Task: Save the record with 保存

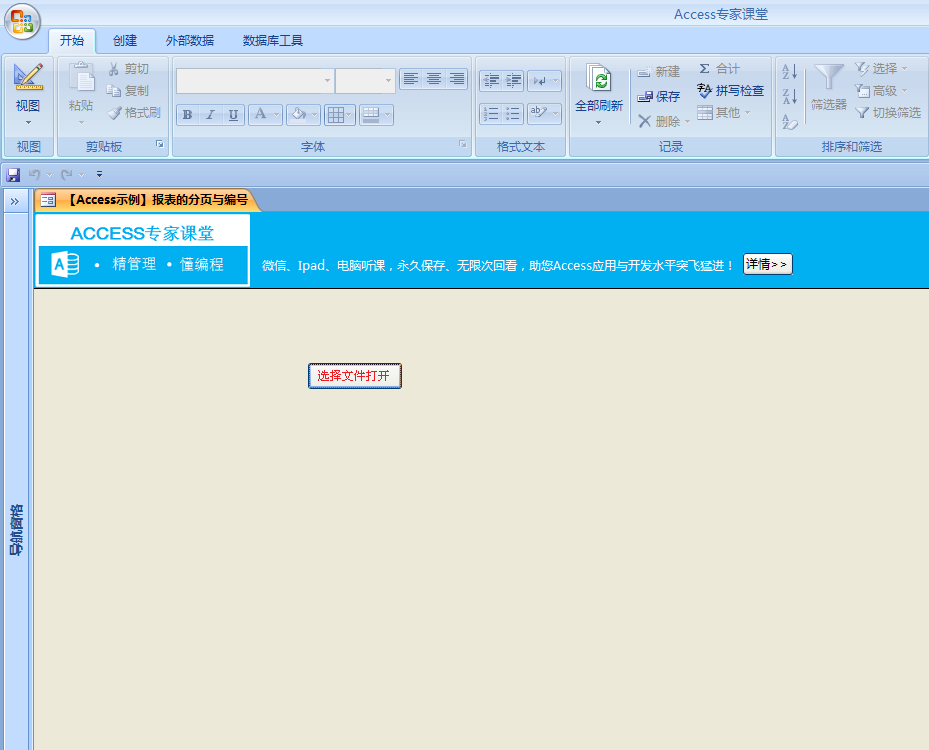Action: coord(659,97)
